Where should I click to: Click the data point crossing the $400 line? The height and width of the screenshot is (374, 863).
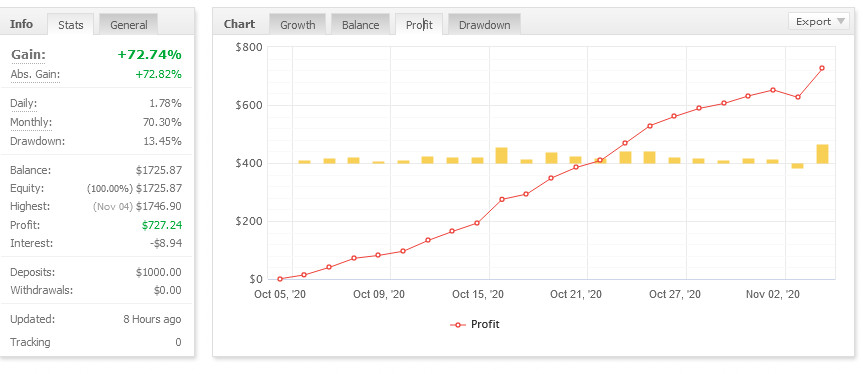click(x=600, y=161)
